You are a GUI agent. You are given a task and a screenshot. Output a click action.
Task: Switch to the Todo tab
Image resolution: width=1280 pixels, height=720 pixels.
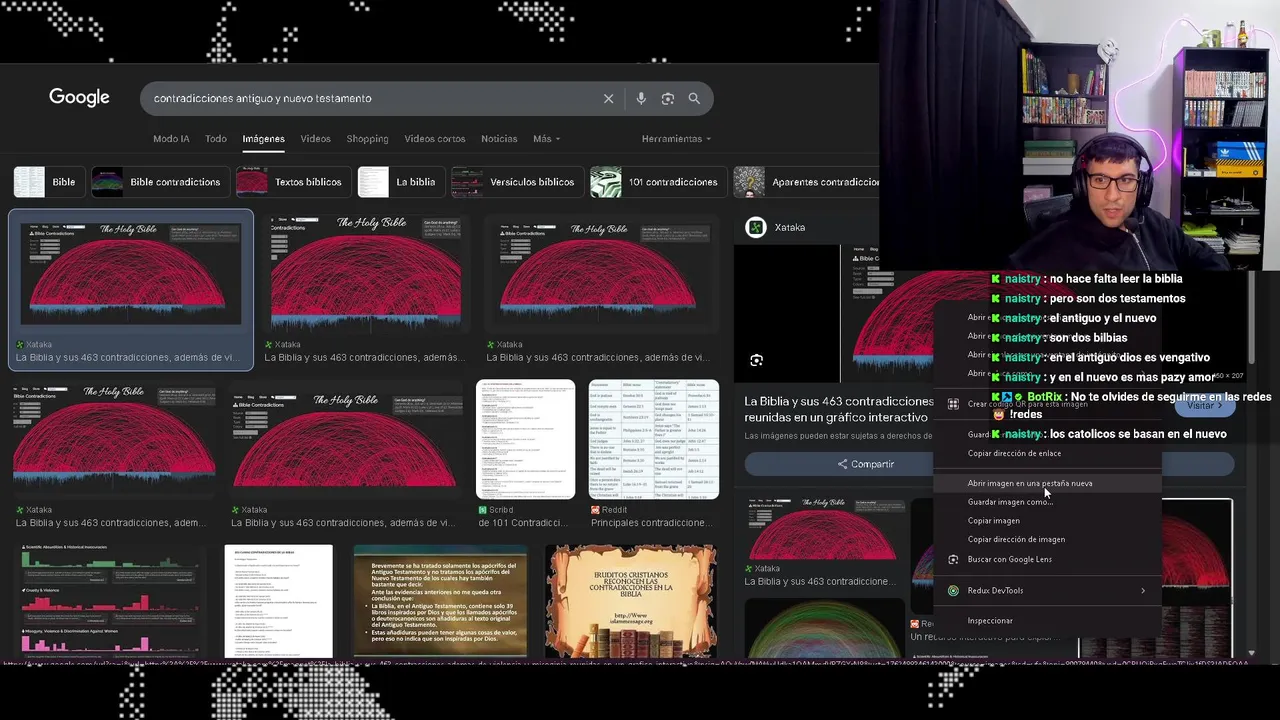(216, 139)
